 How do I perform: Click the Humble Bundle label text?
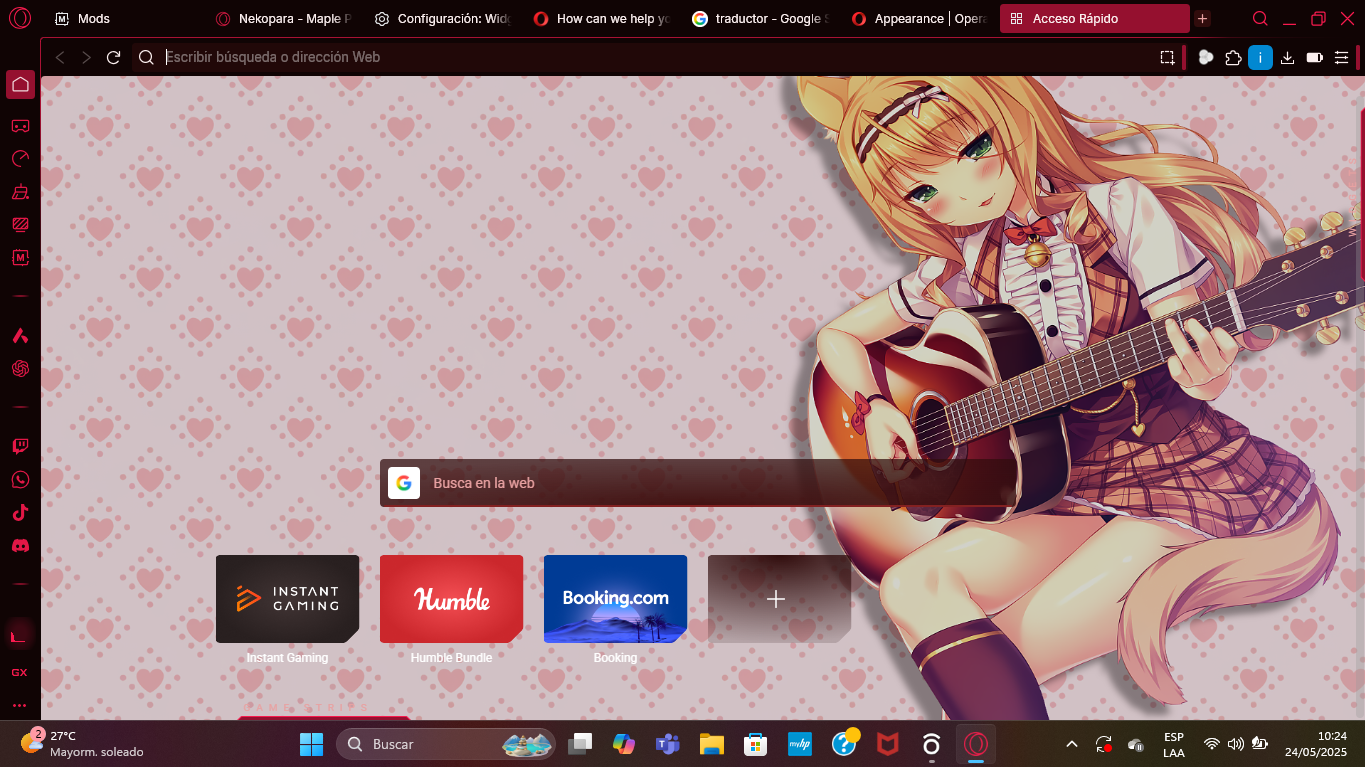click(x=451, y=658)
